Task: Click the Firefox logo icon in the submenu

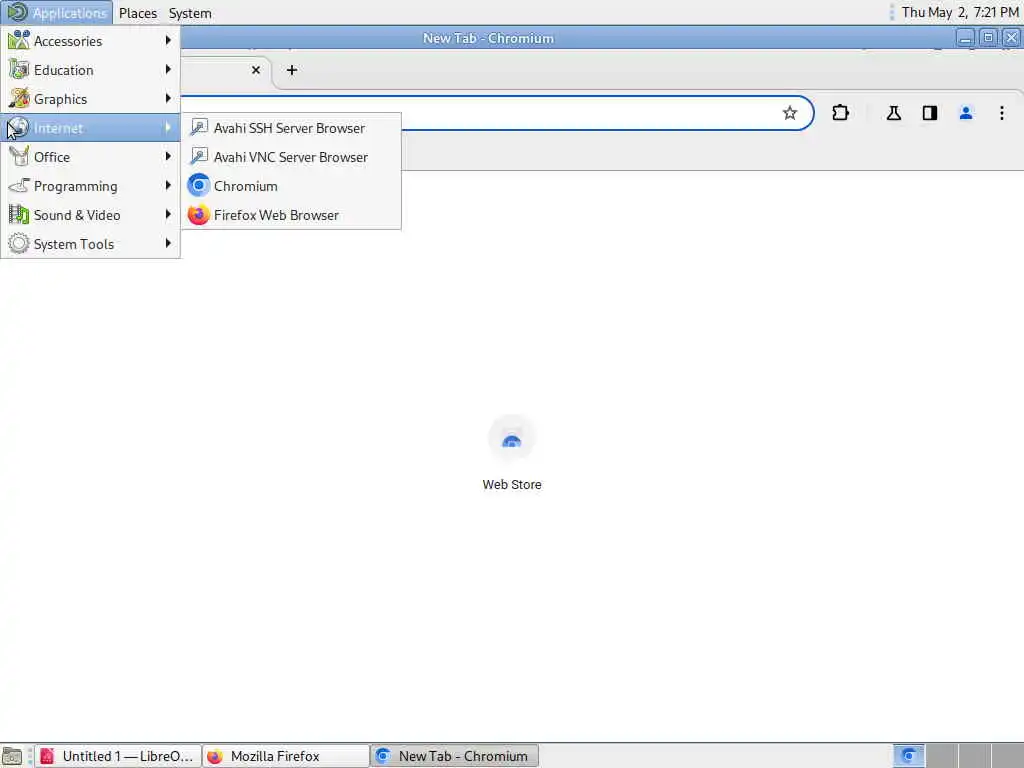Action: tap(199, 214)
